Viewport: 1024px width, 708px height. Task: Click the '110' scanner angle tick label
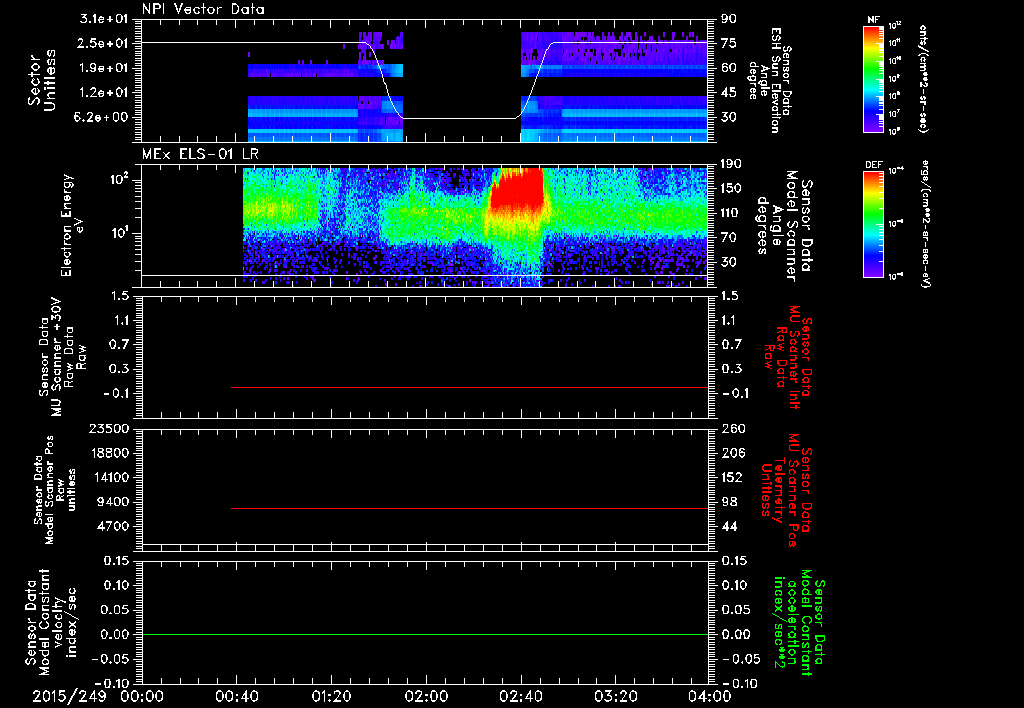pos(732,213)
